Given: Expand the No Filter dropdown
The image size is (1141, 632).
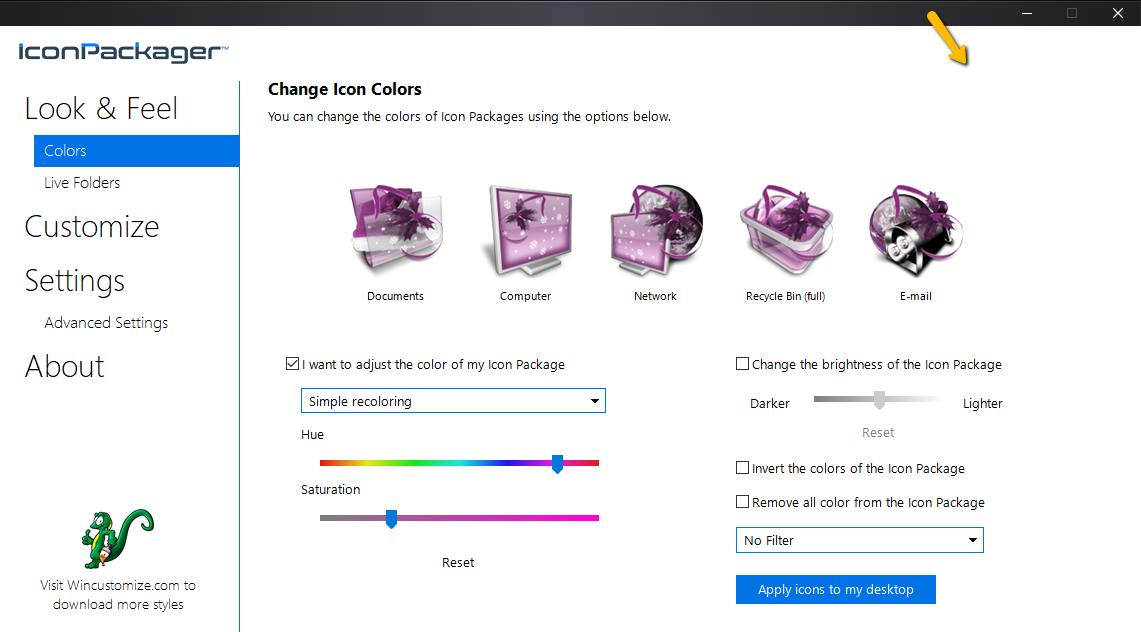Looking at the screenshot, I should [x=859, y=540].
